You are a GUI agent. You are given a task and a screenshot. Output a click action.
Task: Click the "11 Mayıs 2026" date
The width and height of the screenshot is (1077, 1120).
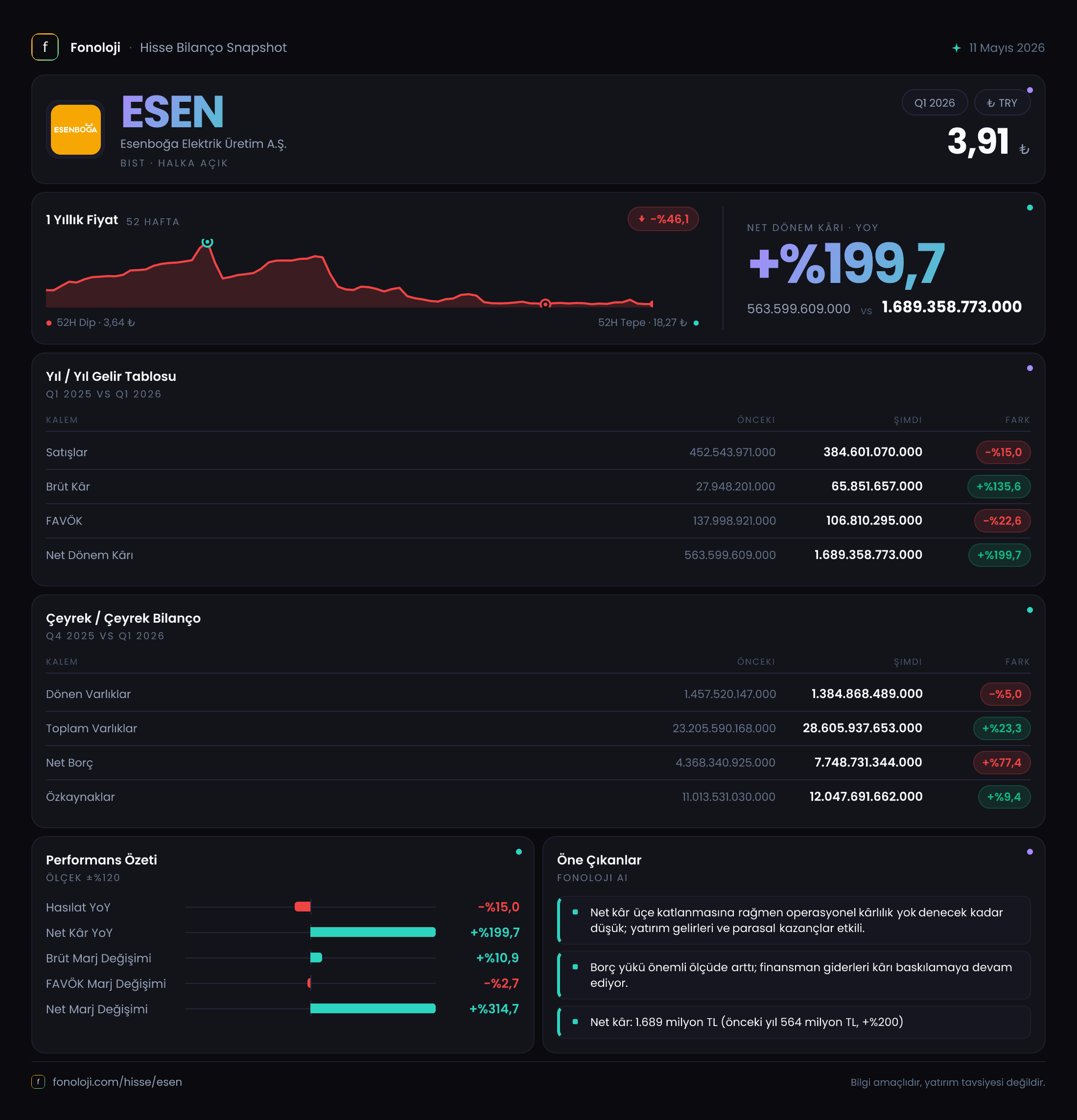point(1007,48)
